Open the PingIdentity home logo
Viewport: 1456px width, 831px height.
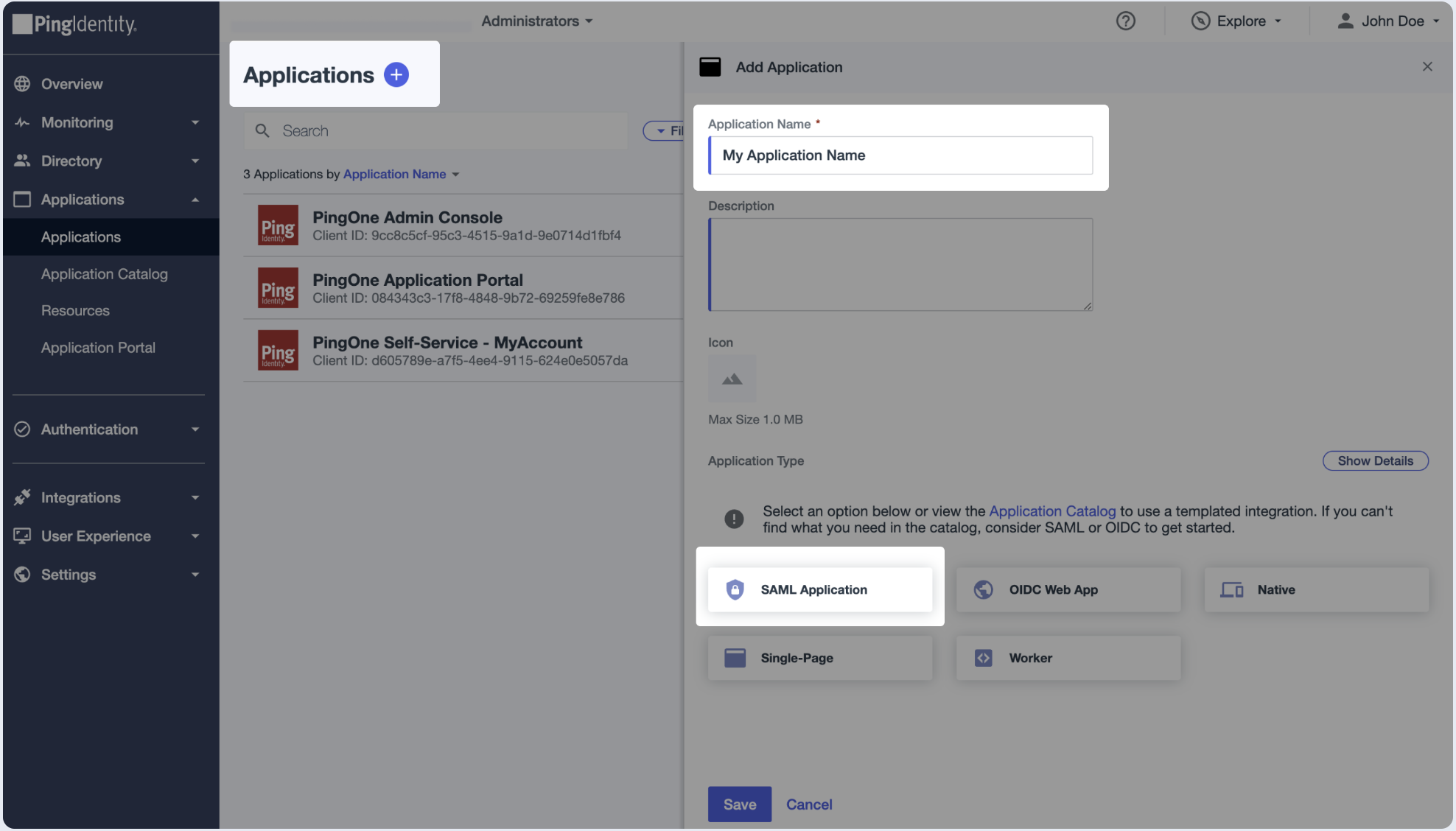(x=74, y=25)
